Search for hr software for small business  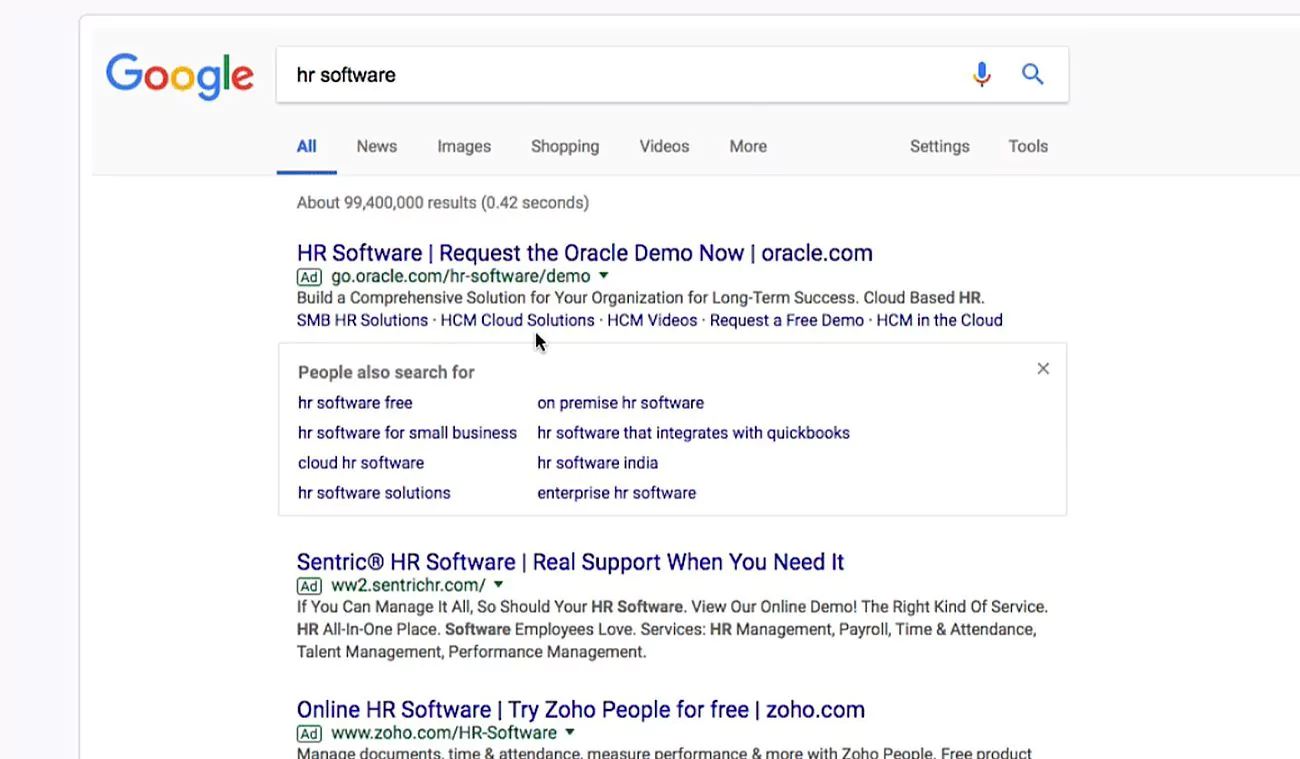(x=407, y=433)
